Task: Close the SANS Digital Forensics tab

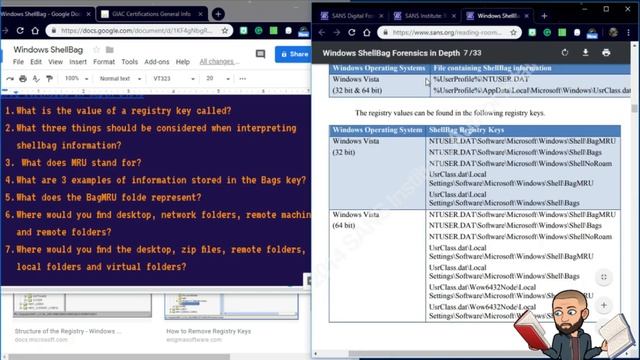Action: pos(381,16)
